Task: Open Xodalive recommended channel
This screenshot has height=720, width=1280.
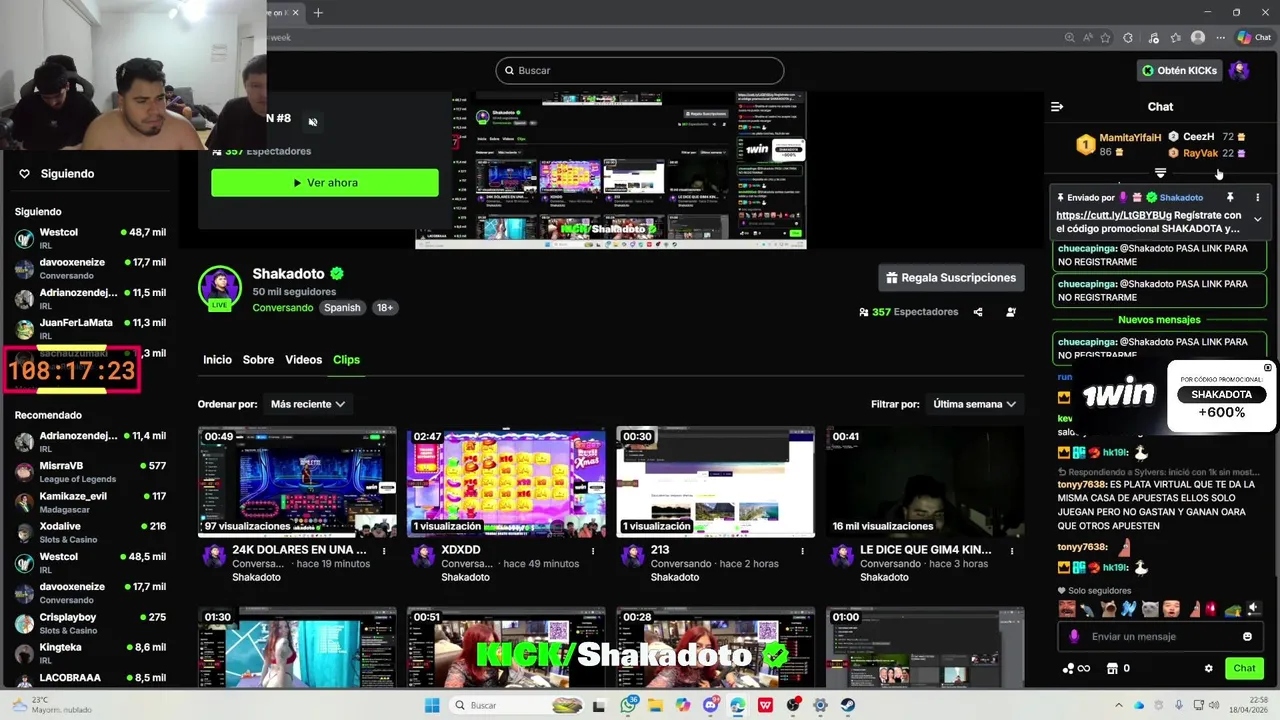Action: 90,531
